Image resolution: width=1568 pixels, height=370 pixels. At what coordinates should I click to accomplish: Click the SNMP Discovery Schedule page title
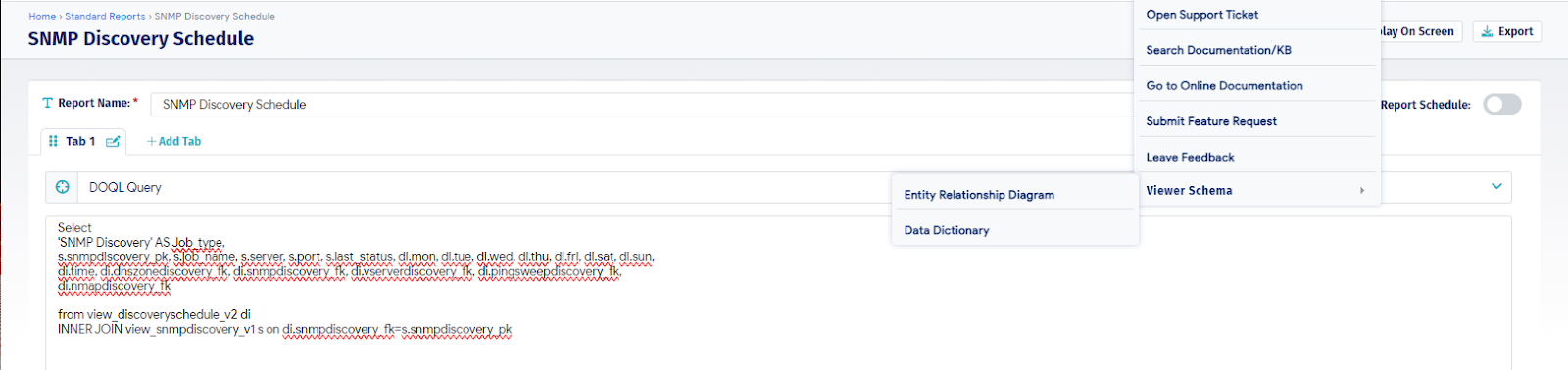[x=141, y=39]
